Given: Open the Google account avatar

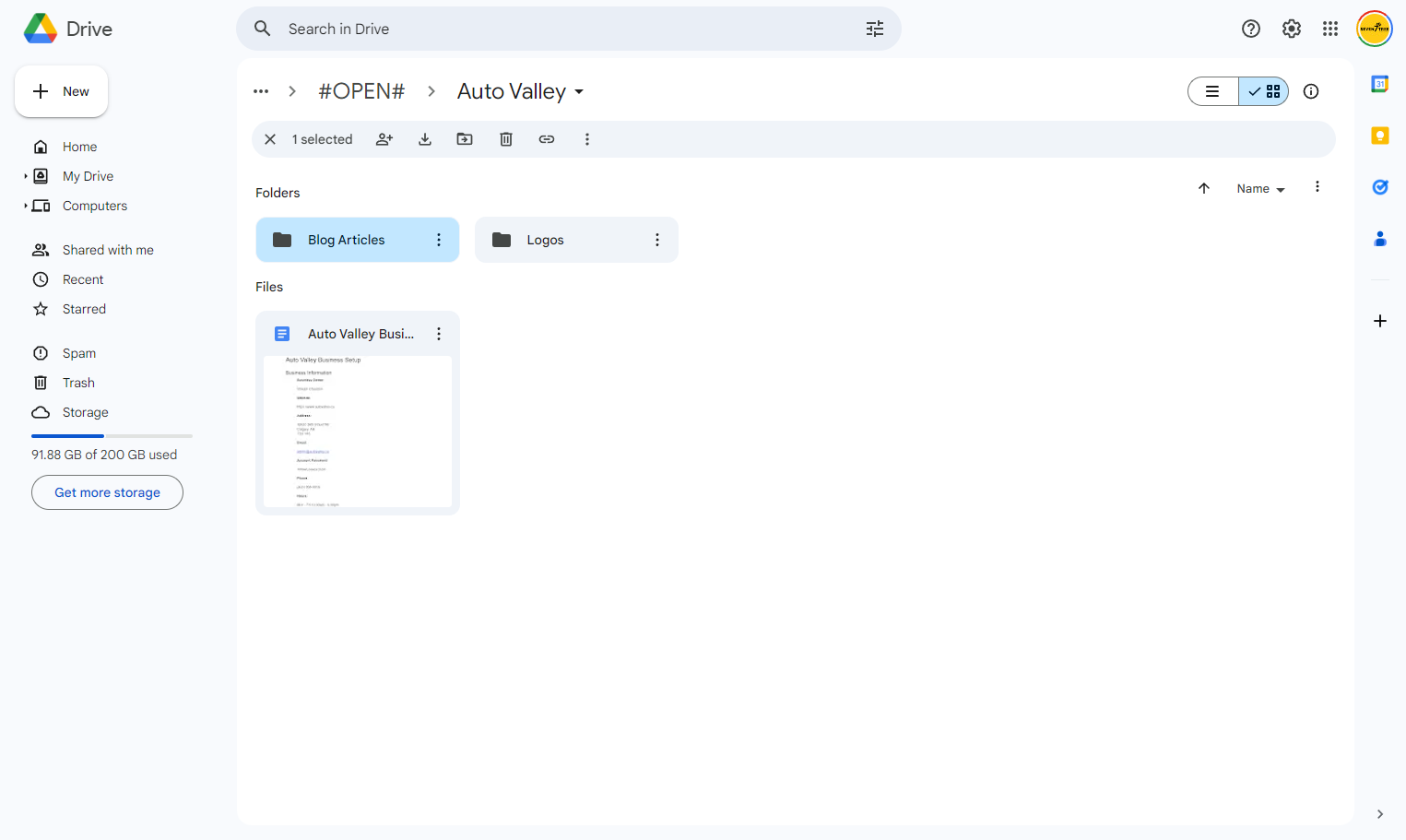Looking at the screenshot, I should [1375, 29].
